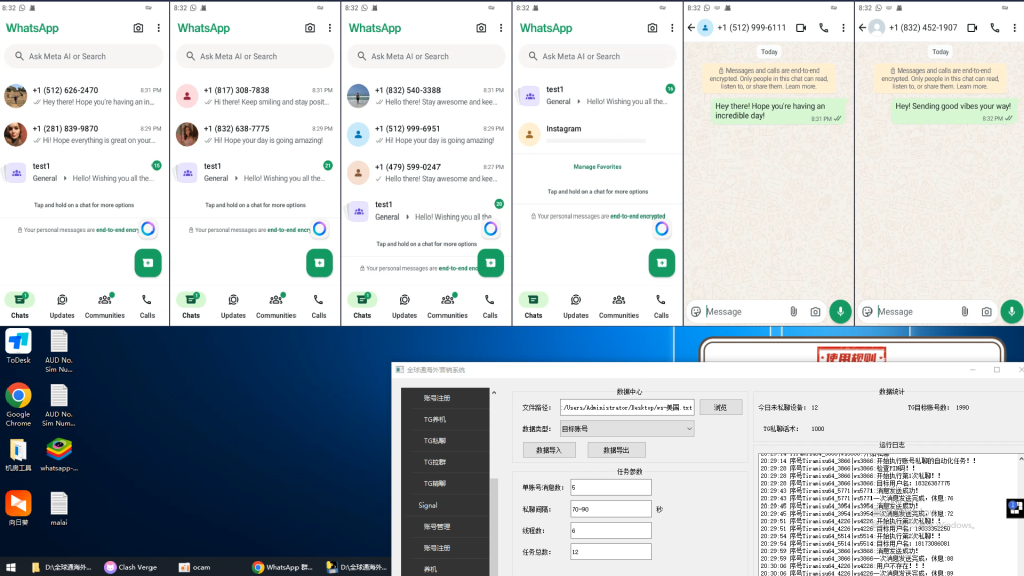Viewport: 1024px width, 576px height.
Task: Open the Communities tab in the screen listing +1 (817) 308-7838
Action: pyautogui.click(x=276, y=306)
